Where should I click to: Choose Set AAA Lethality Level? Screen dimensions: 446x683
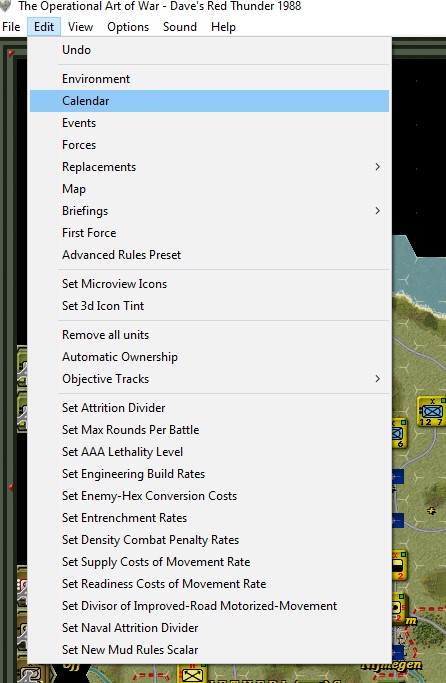pyautogui.click(x=209, y=452)
